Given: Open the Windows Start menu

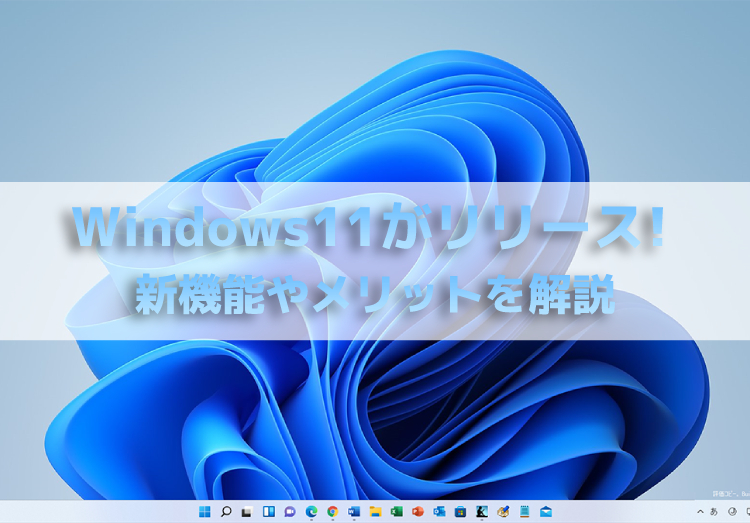Looking at the screenshot, I should click(x=205, y=512).
